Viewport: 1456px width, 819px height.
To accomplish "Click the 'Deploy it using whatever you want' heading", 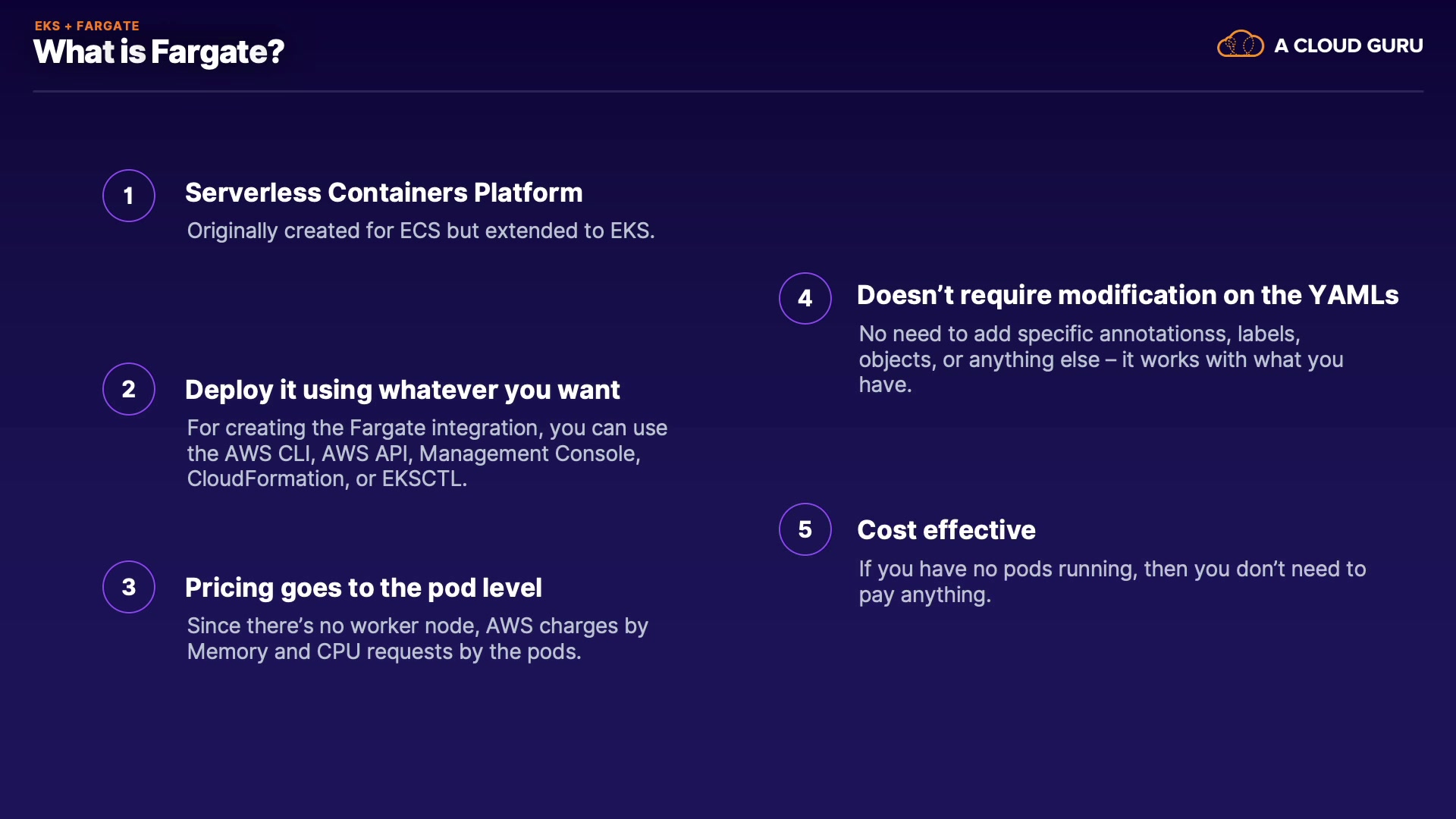I will coord(402,390).
